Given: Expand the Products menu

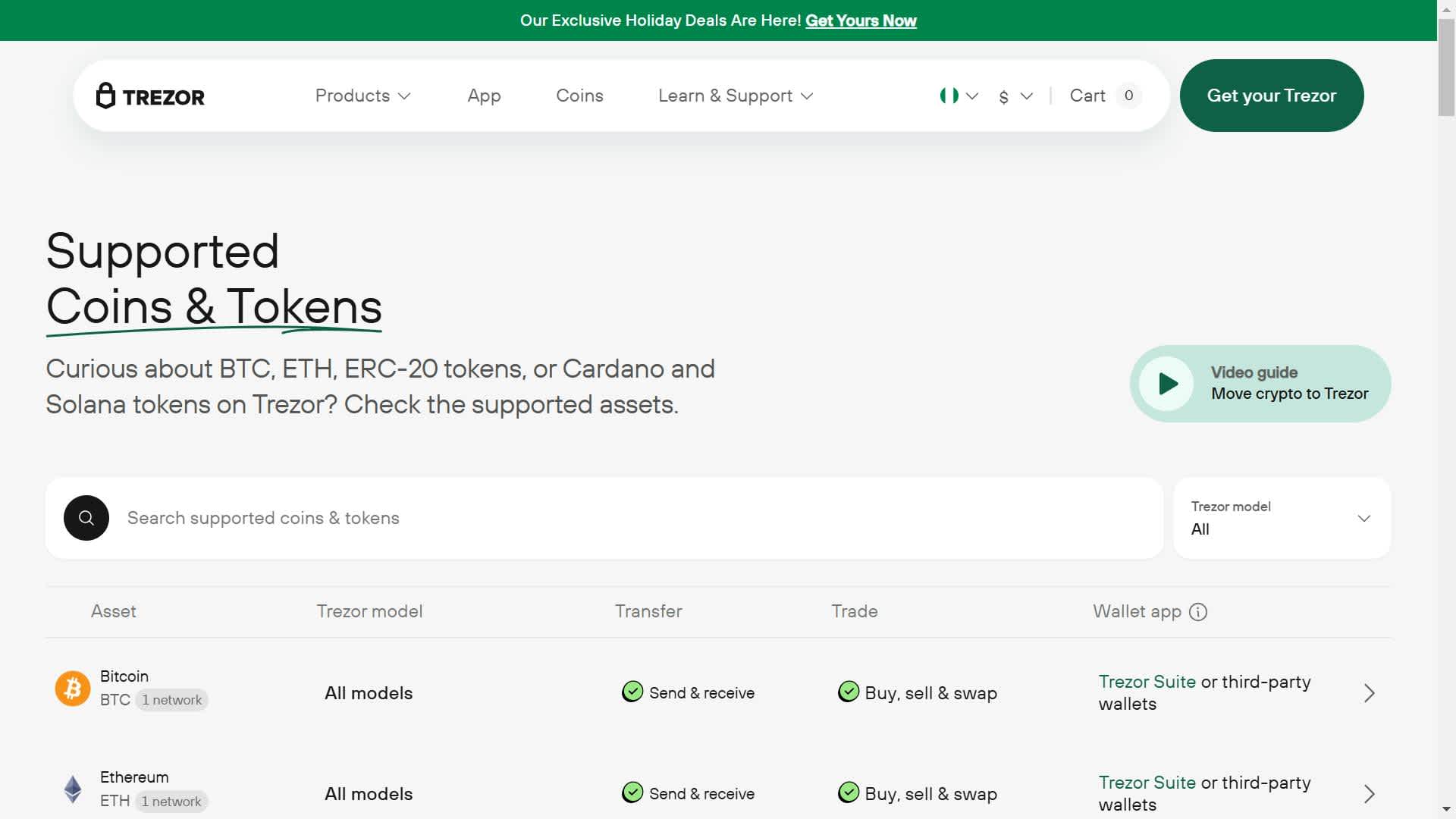Looking at the screenshot, I should coord(362,96).
